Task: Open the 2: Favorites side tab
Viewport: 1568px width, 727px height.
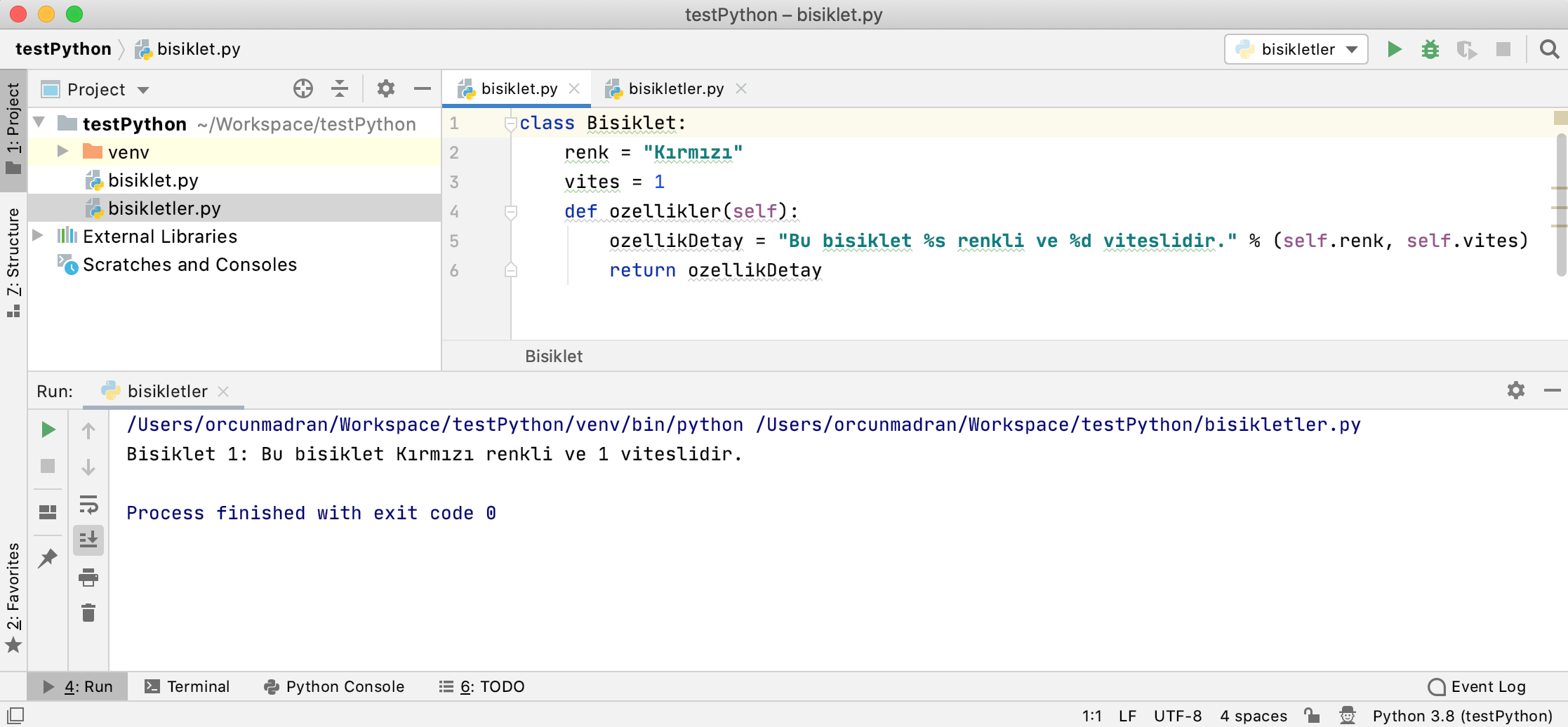Action: [x=13, y=596]
